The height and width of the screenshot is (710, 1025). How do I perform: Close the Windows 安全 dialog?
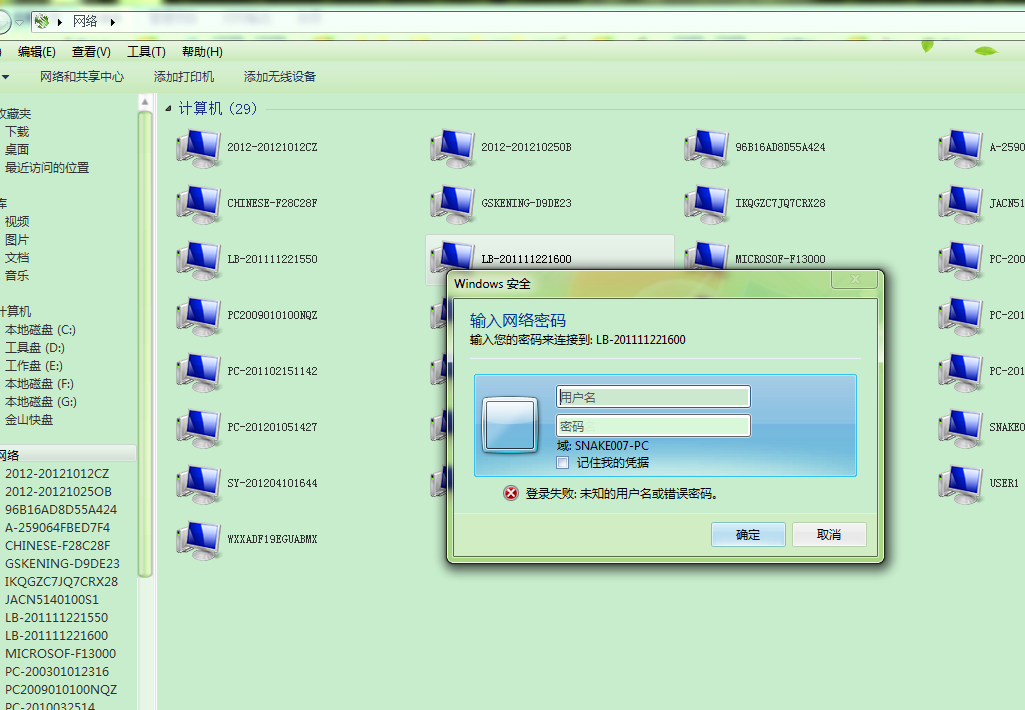click(855, 279)
